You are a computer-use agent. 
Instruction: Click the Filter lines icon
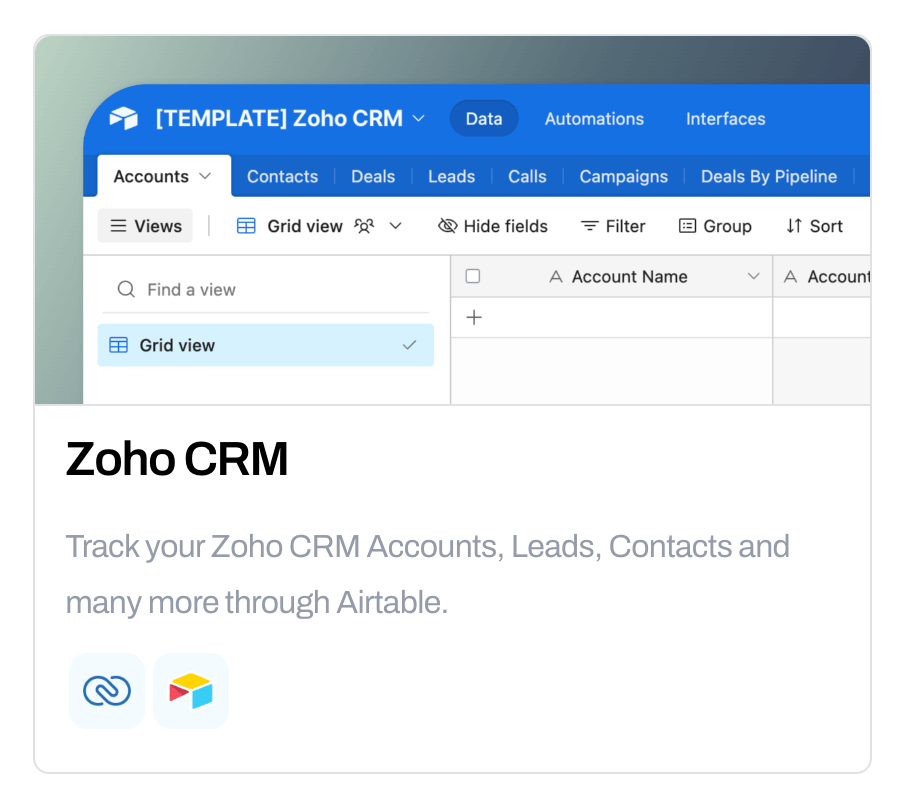point(590,226)
